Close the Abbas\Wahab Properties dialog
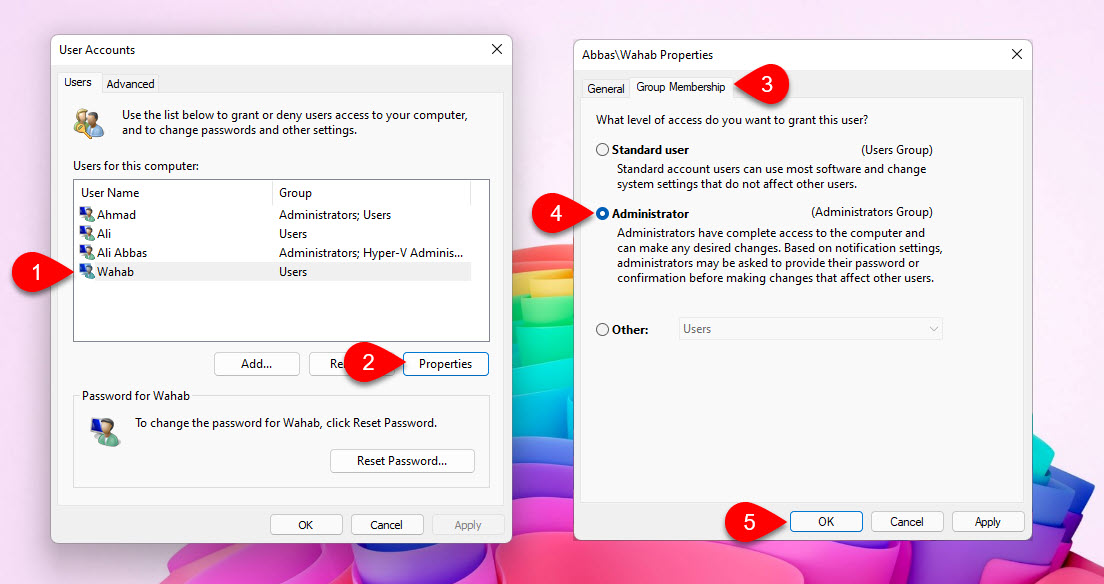The image size is (1104, 584). tap(1017, 54)
